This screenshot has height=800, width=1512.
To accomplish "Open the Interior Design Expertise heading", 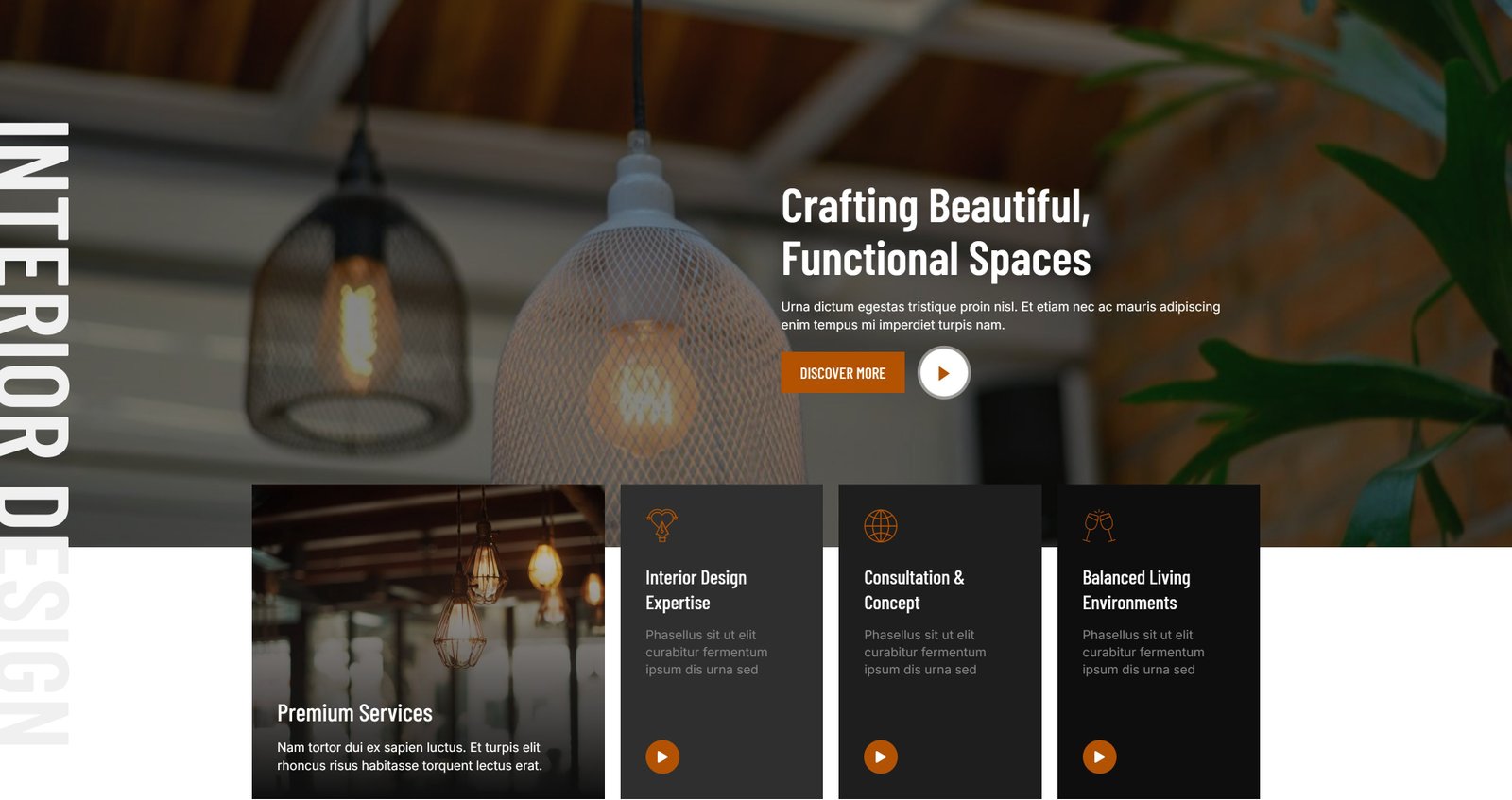I will (696, 590).
